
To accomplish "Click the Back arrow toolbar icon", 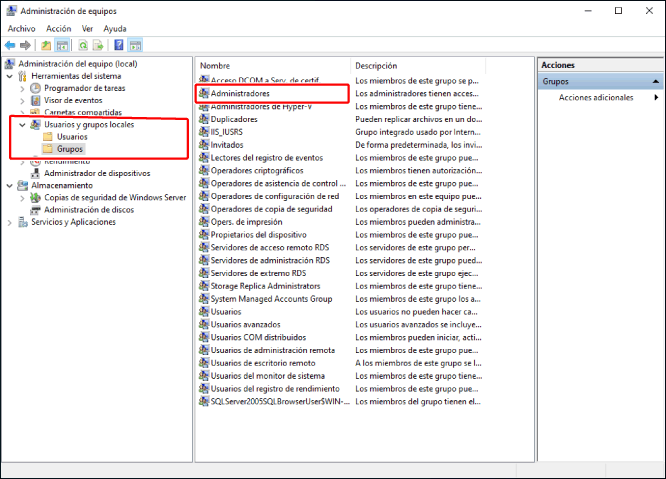I will [11, 45].
